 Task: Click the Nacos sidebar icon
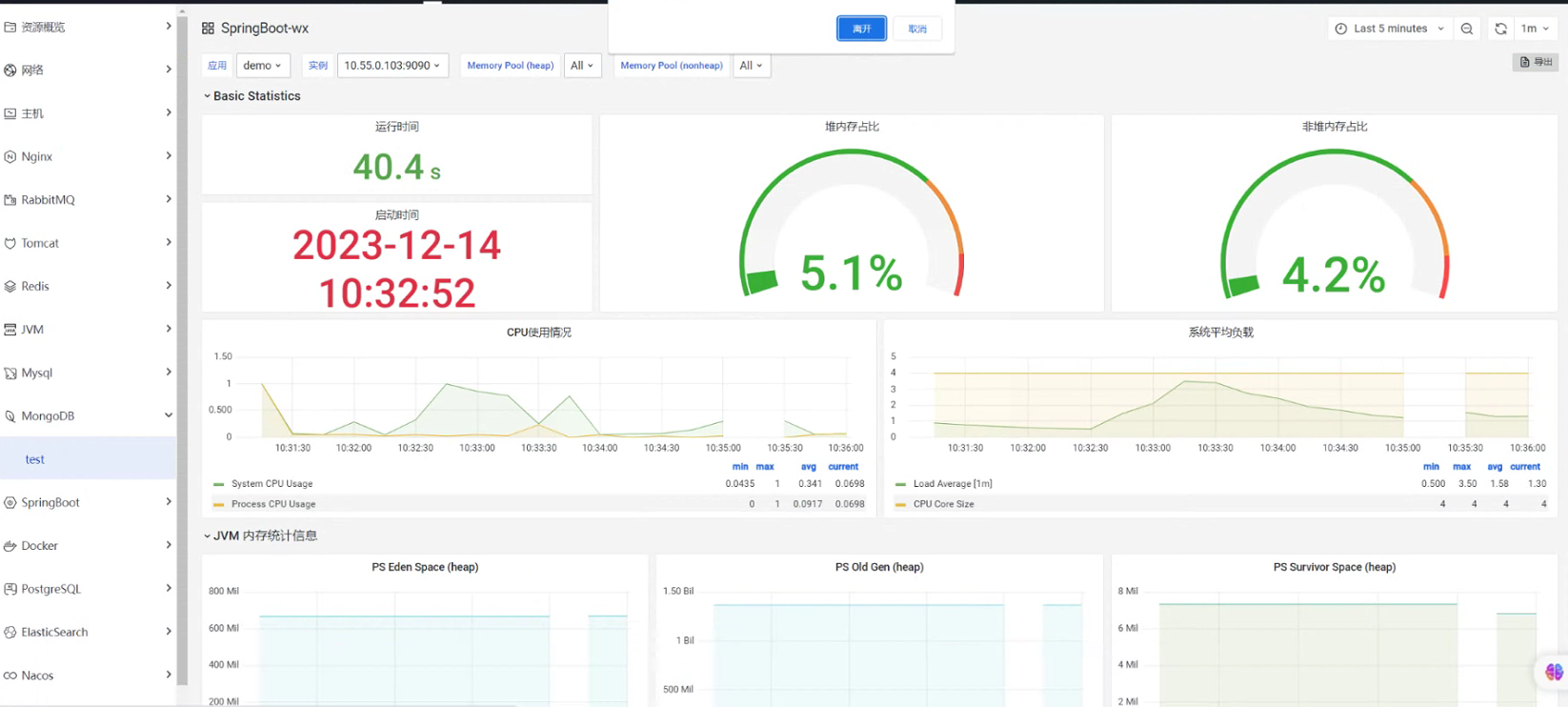(10, 676)
